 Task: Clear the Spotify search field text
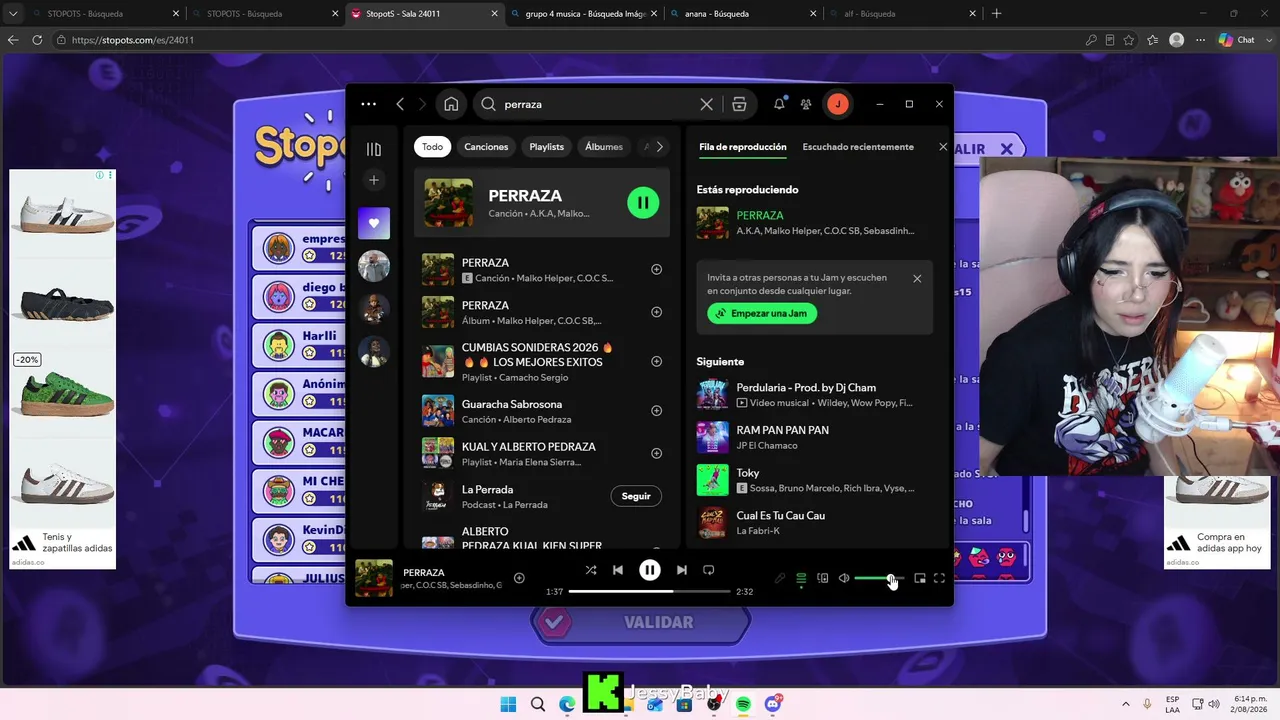(x=707, y=104)
